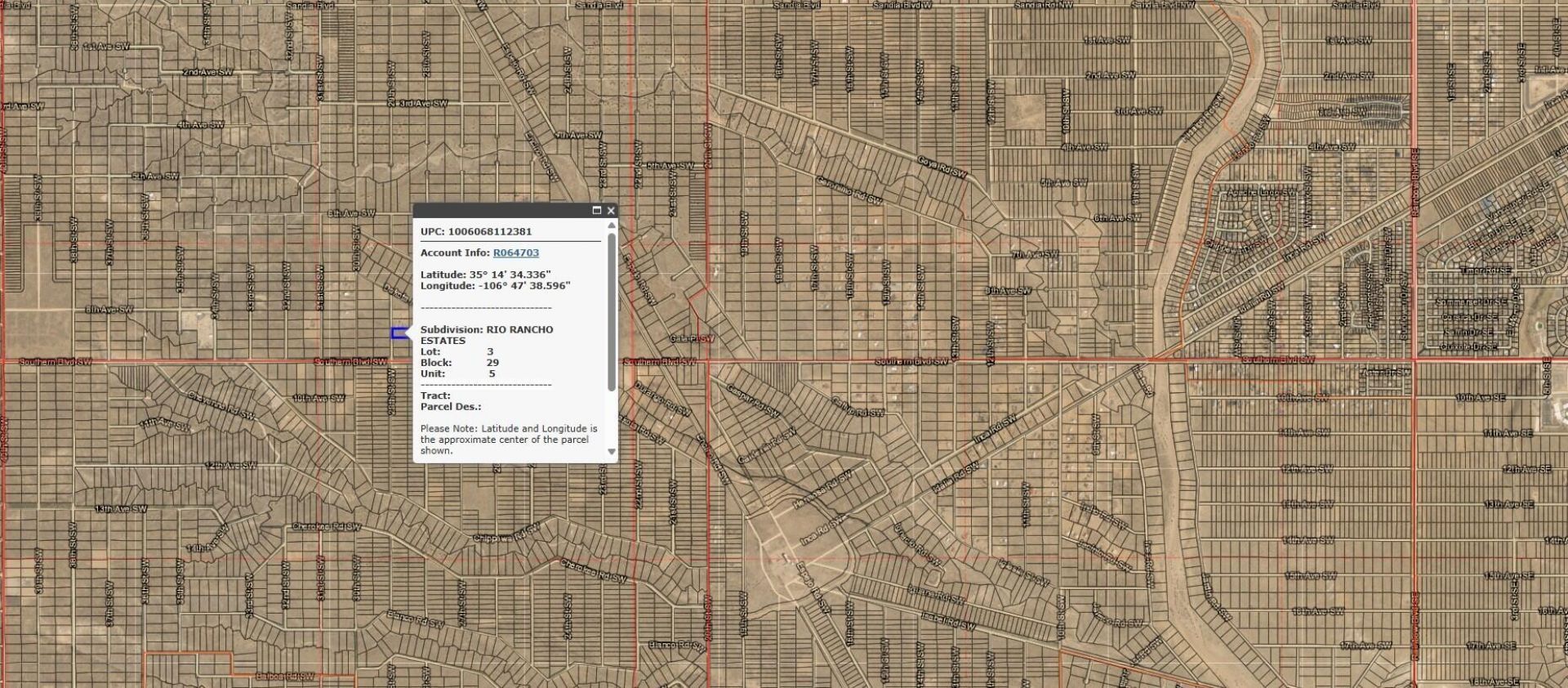Image resolution: width=1568 pixels, height=688 pixels.
Task: Click the Subdivision RIO RANCHO ESTATES text
Action: [486, 335]
